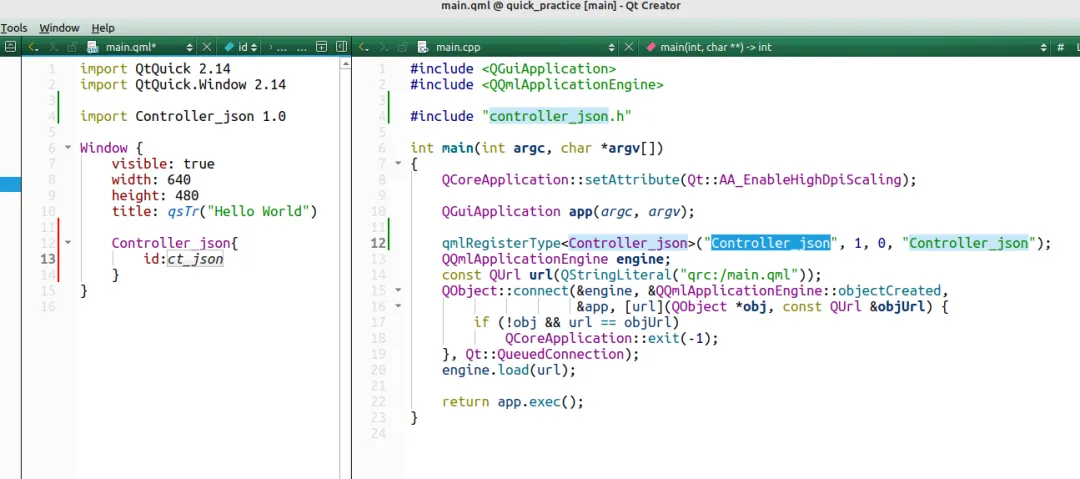The width and height of the screenshot is (1080, 479).
Task: Open the Tools menu
Action: click(x=14, y=28)
